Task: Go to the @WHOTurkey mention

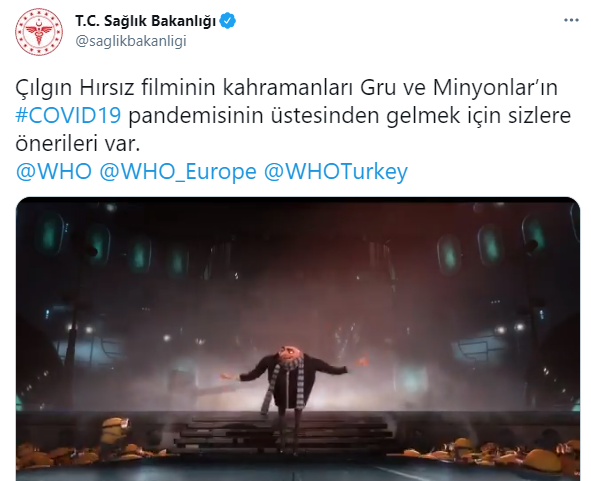Action: pos(336,172)
